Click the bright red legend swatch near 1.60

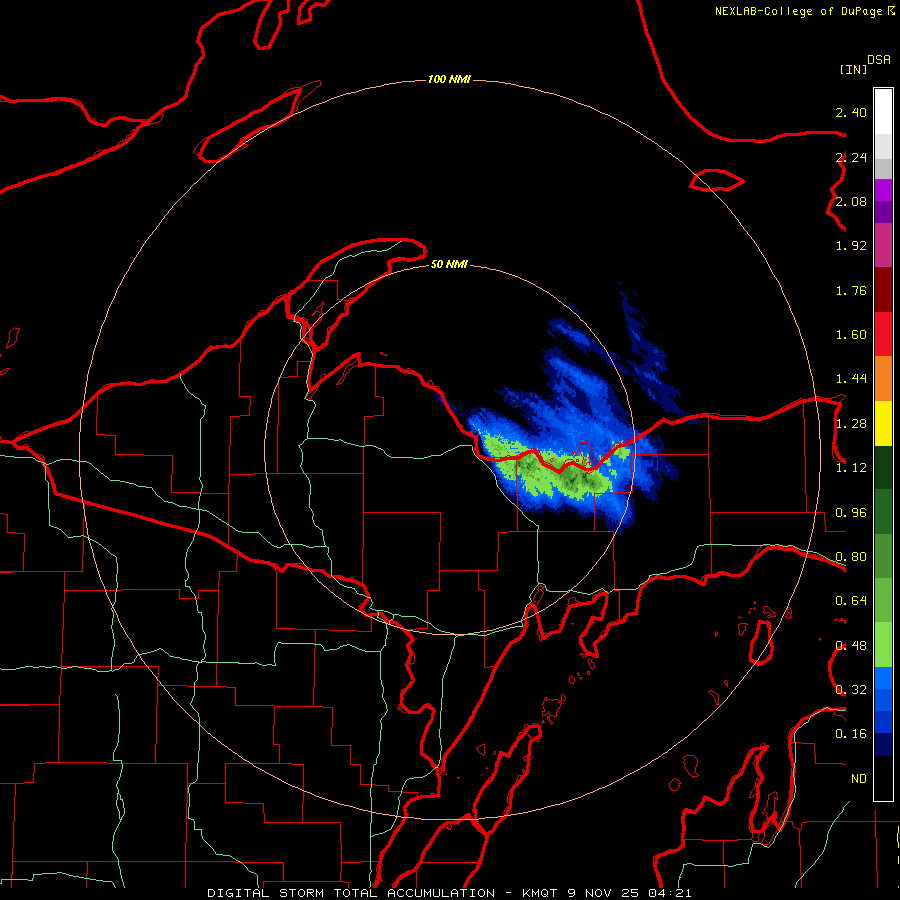[x=883, y=334]
